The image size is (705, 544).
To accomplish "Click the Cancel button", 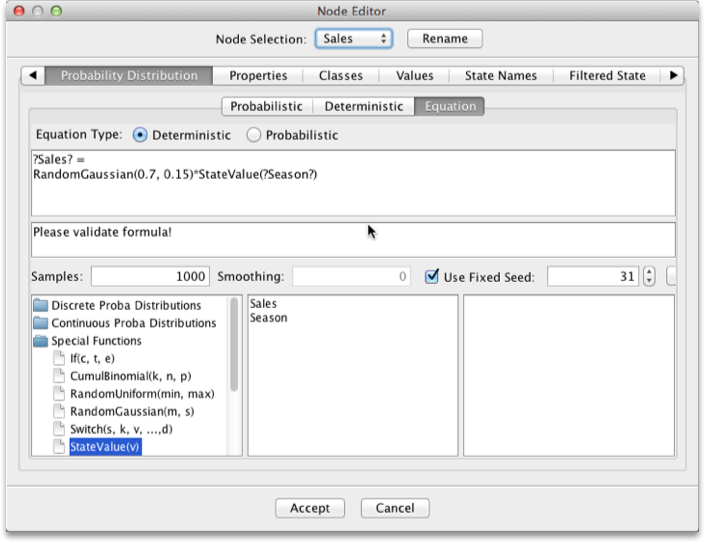I will tap(395, 508).
